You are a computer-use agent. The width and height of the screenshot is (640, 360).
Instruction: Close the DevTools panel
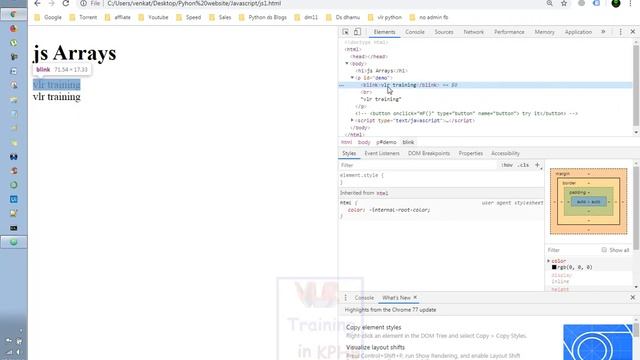pyautogui.click(x=633, y=32)
